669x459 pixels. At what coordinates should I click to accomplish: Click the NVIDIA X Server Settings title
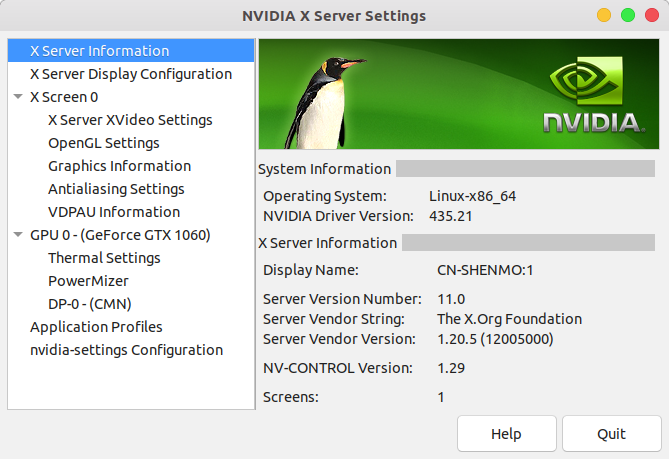pos(334,16)
